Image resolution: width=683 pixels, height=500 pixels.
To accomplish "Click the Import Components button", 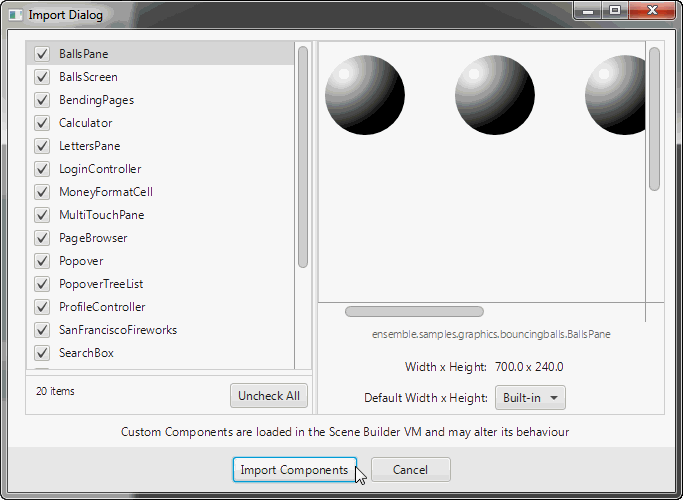I will (295, 470).
